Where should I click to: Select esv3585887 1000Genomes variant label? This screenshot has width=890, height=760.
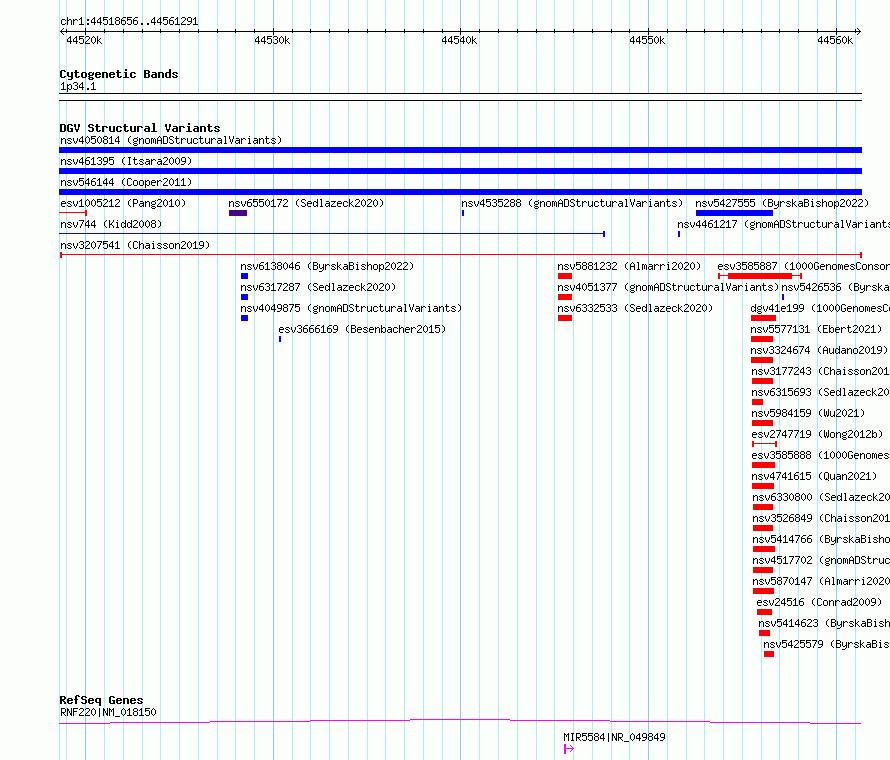tap(803, 266)
